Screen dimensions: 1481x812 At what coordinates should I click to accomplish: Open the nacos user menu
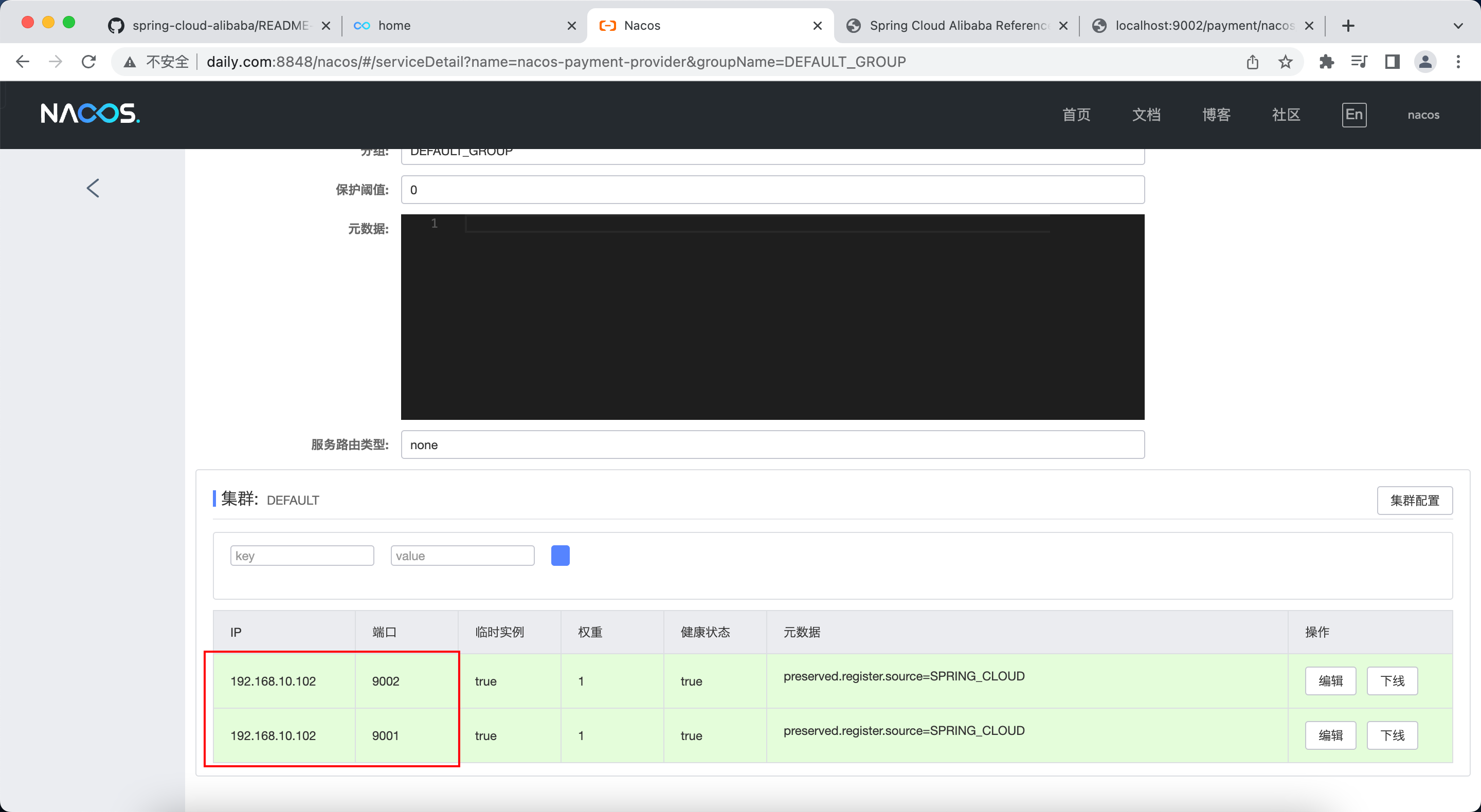(x=1423, y=115)
